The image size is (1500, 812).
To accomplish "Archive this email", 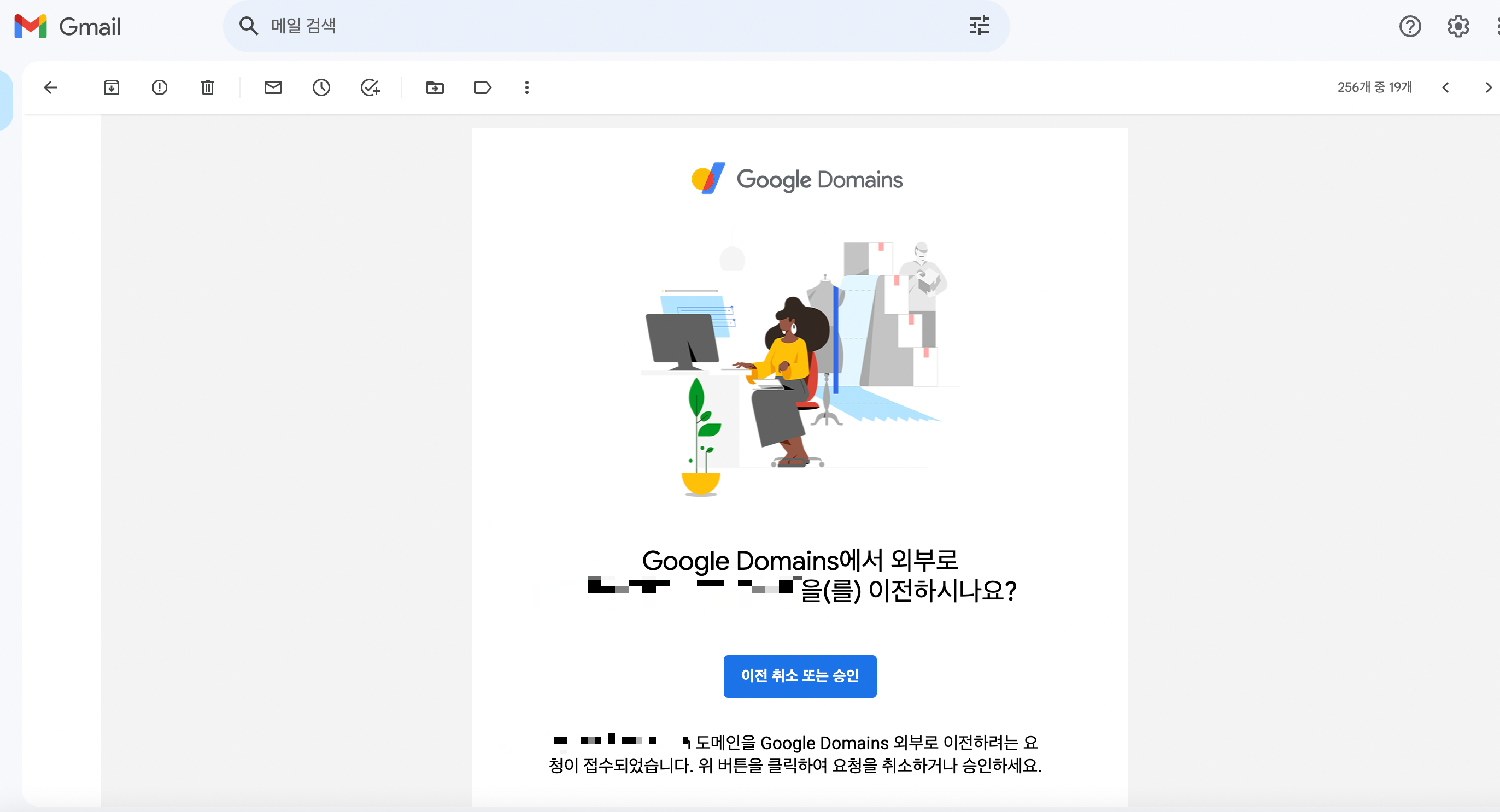I will pos(111,87).
